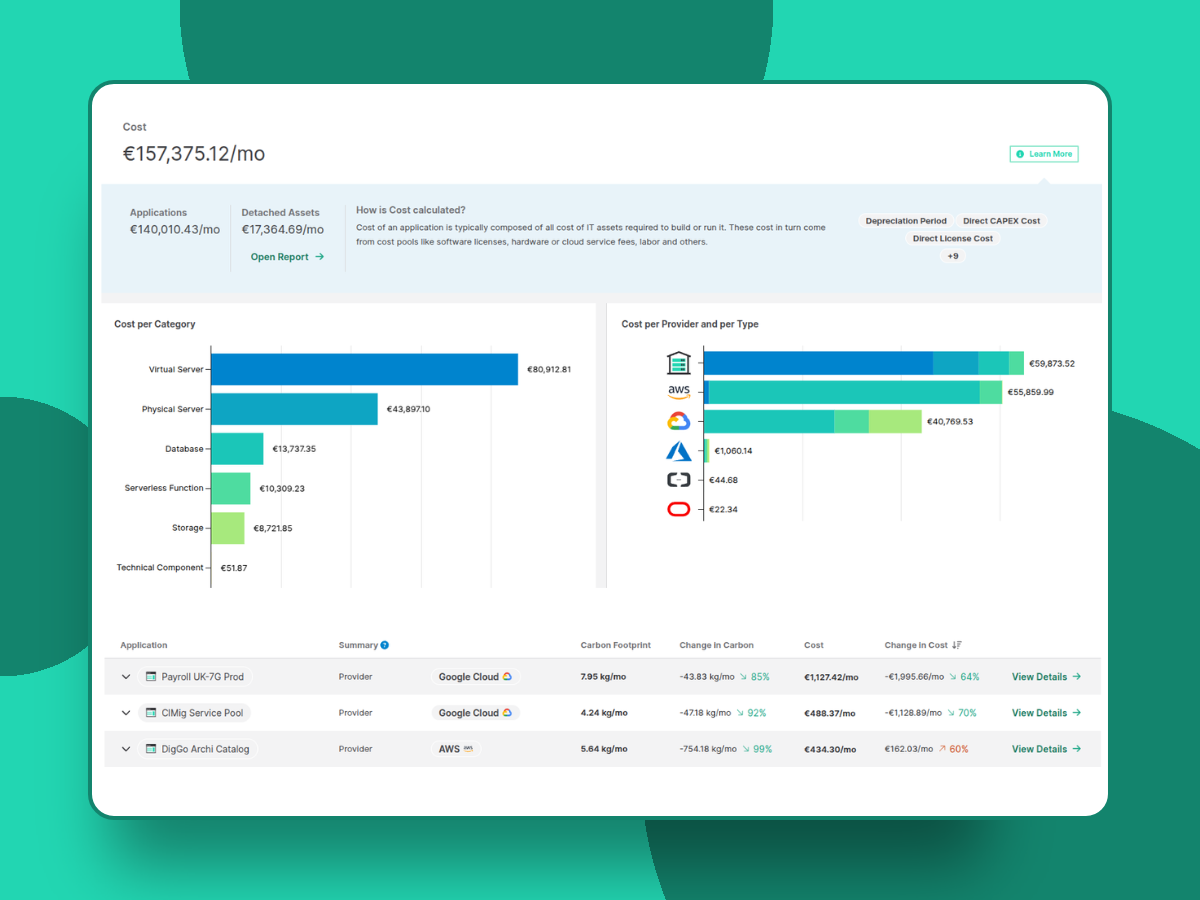Screen dimensions: 1200x900
Task: Click the €80,912.81 Virtual Server value
Action: pyautogui.click(x=549, y=369)
